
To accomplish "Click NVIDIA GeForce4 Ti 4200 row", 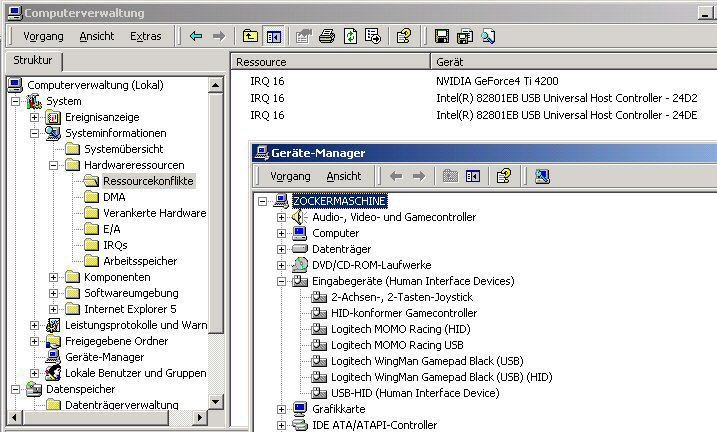I will 497,81.
